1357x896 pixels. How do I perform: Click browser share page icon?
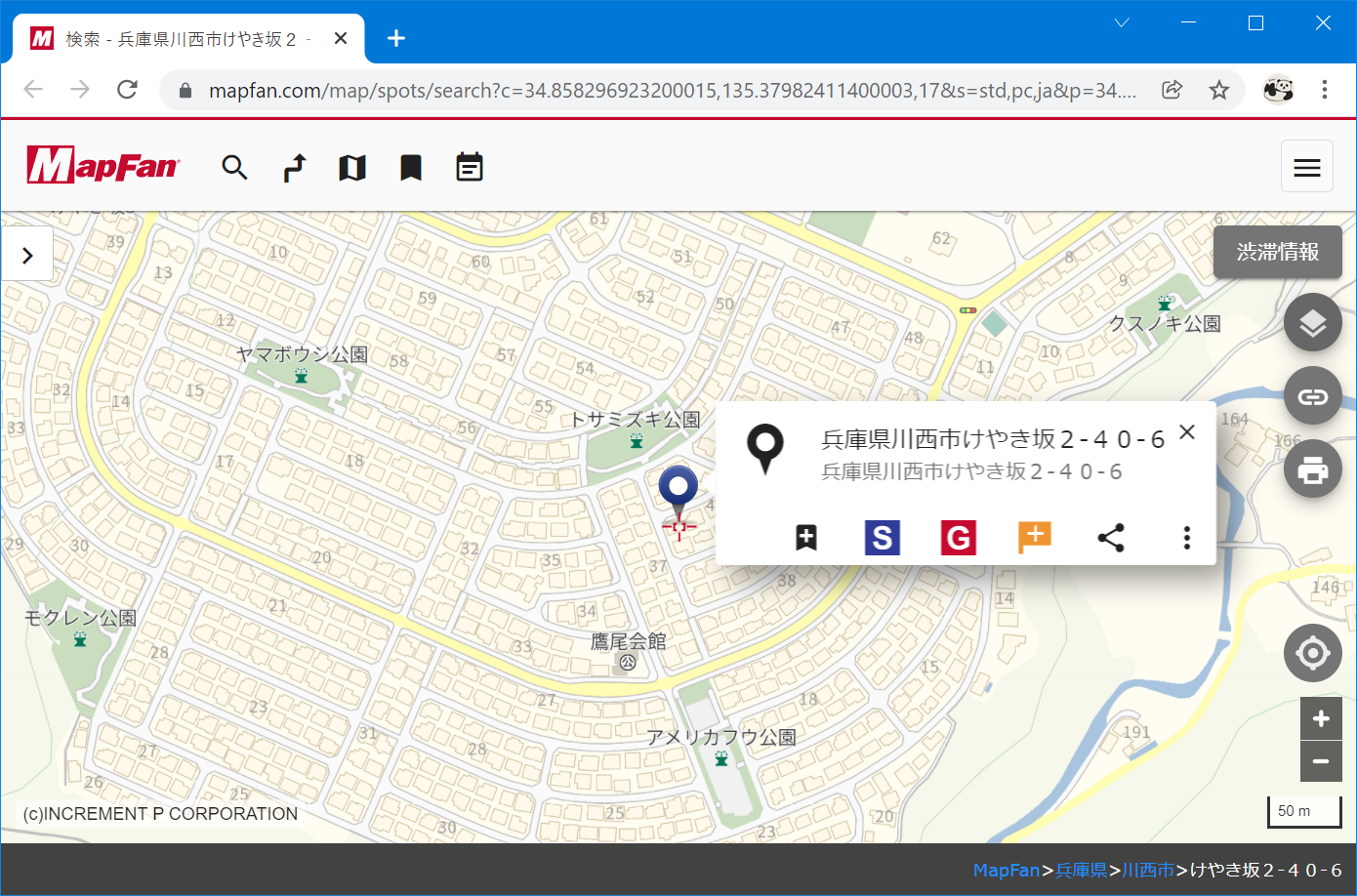click(x=1172, y=90)
